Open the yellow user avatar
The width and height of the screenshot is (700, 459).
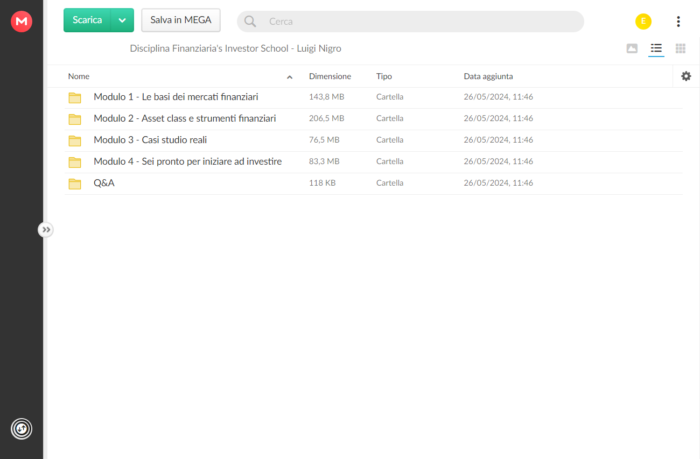643,21
